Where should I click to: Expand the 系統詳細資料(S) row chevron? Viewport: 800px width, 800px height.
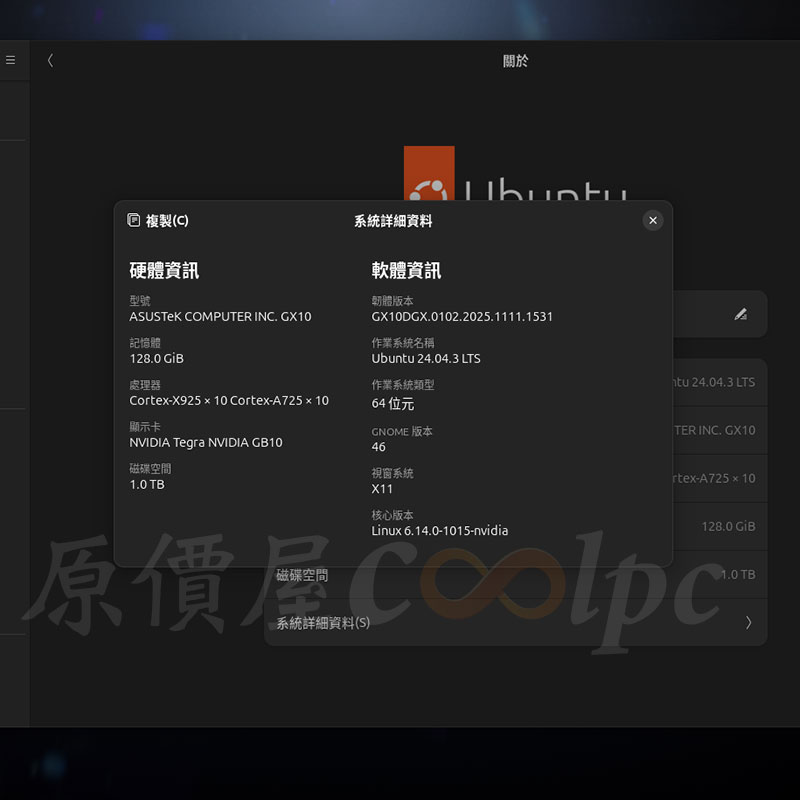(x=748, y=622)
